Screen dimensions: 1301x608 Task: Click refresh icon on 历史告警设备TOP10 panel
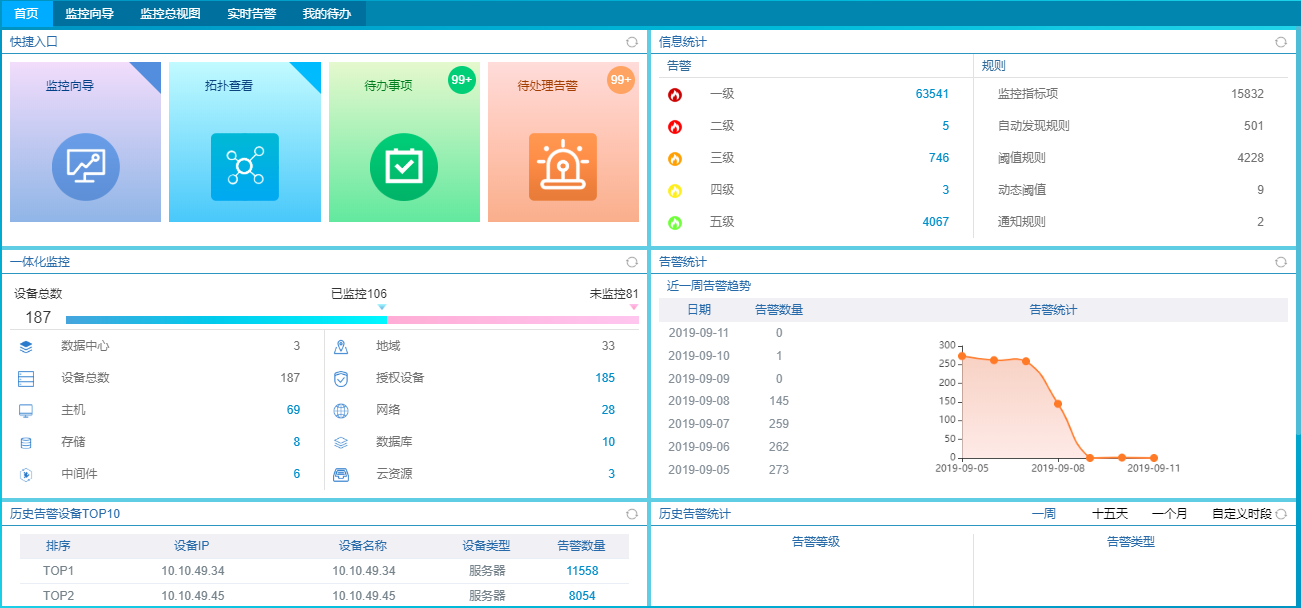[x=631, y=514]
